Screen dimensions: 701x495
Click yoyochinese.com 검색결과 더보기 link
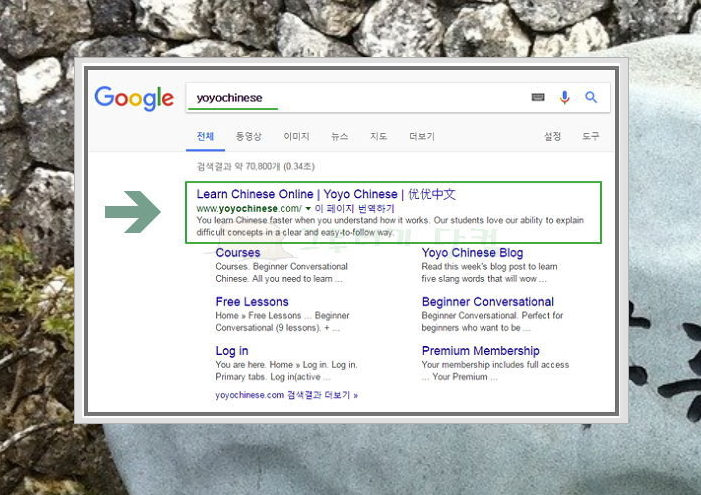[287, 395]
